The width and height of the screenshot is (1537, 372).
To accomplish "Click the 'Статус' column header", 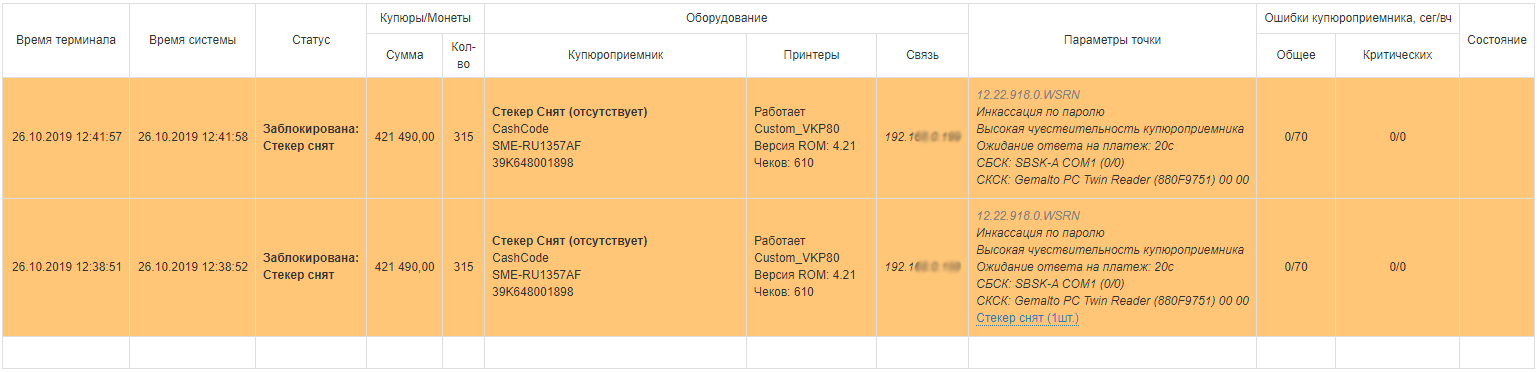I will [x=311, y=40].
